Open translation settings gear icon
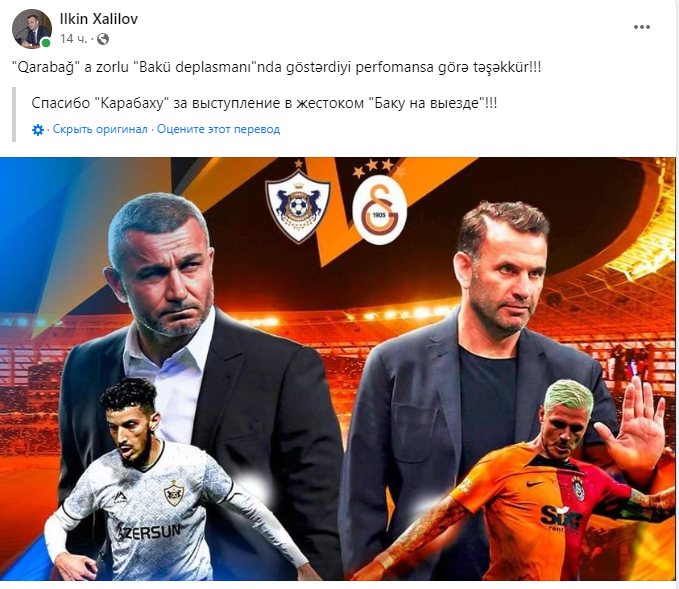679x589 pixels. tap(38, 129)
